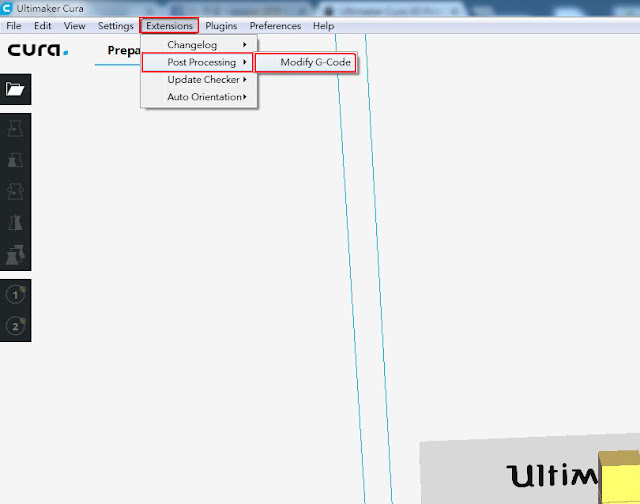Close the Extensions menu

tap(169, 25)
